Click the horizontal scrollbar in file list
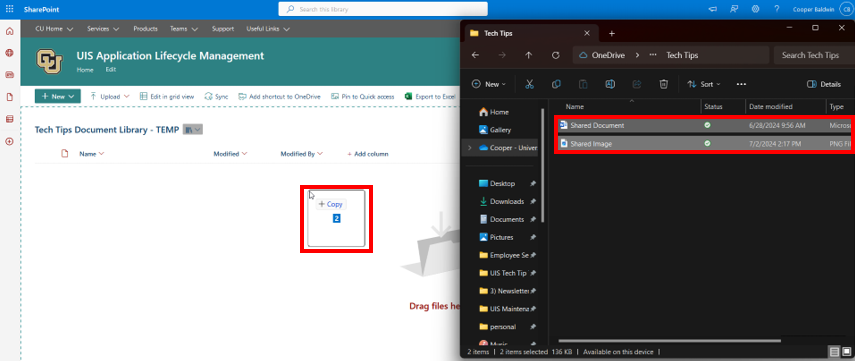855x361 pixels. pyautogui.click(x=670, y=341)
